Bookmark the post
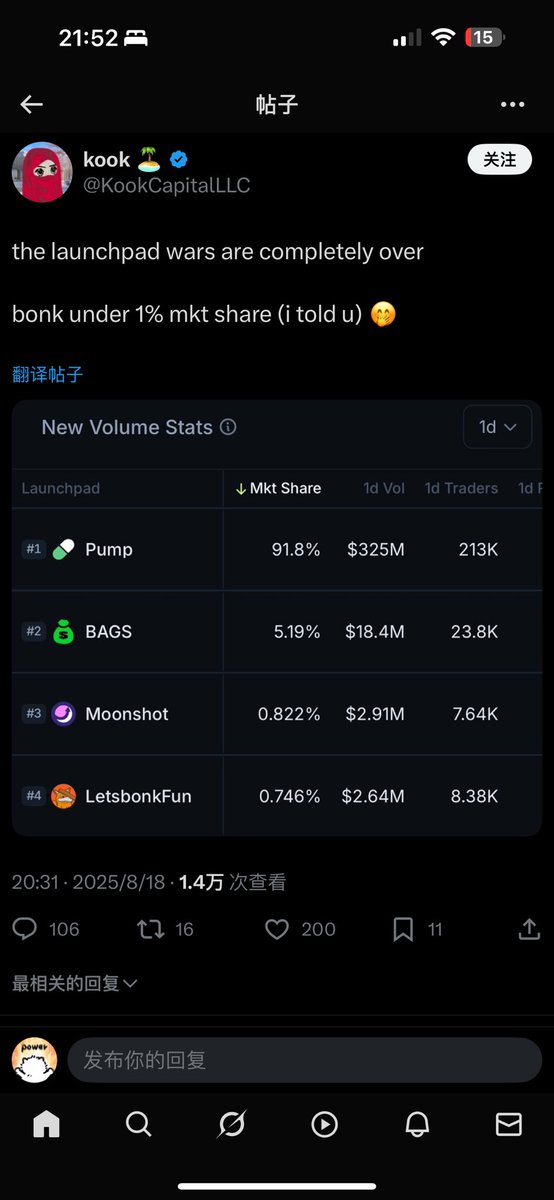The height and width of the screenshot is (1200, 554). click(403, 929)
